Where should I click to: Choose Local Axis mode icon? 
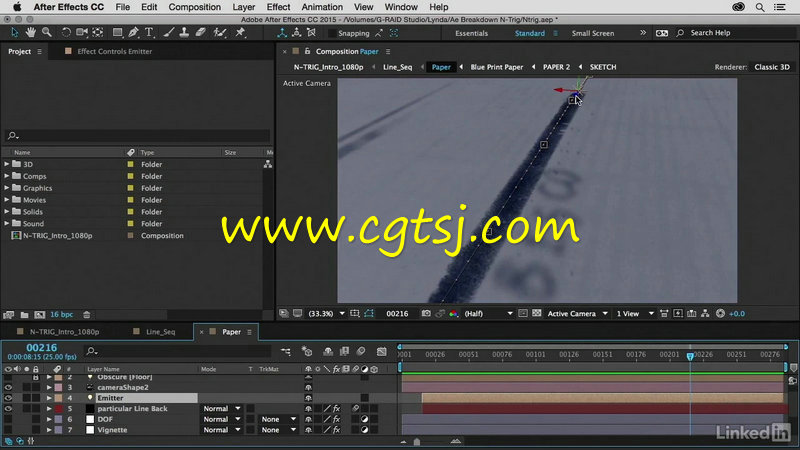[x=282, y=33]
